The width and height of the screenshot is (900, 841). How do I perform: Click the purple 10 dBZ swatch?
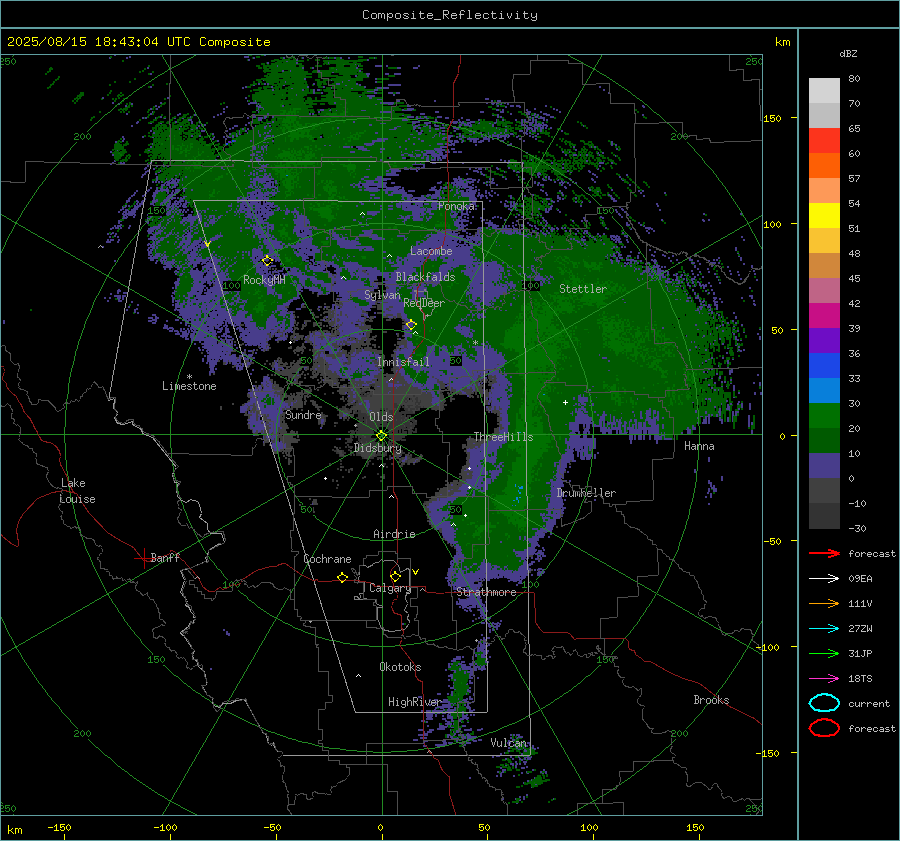(824, 465)
